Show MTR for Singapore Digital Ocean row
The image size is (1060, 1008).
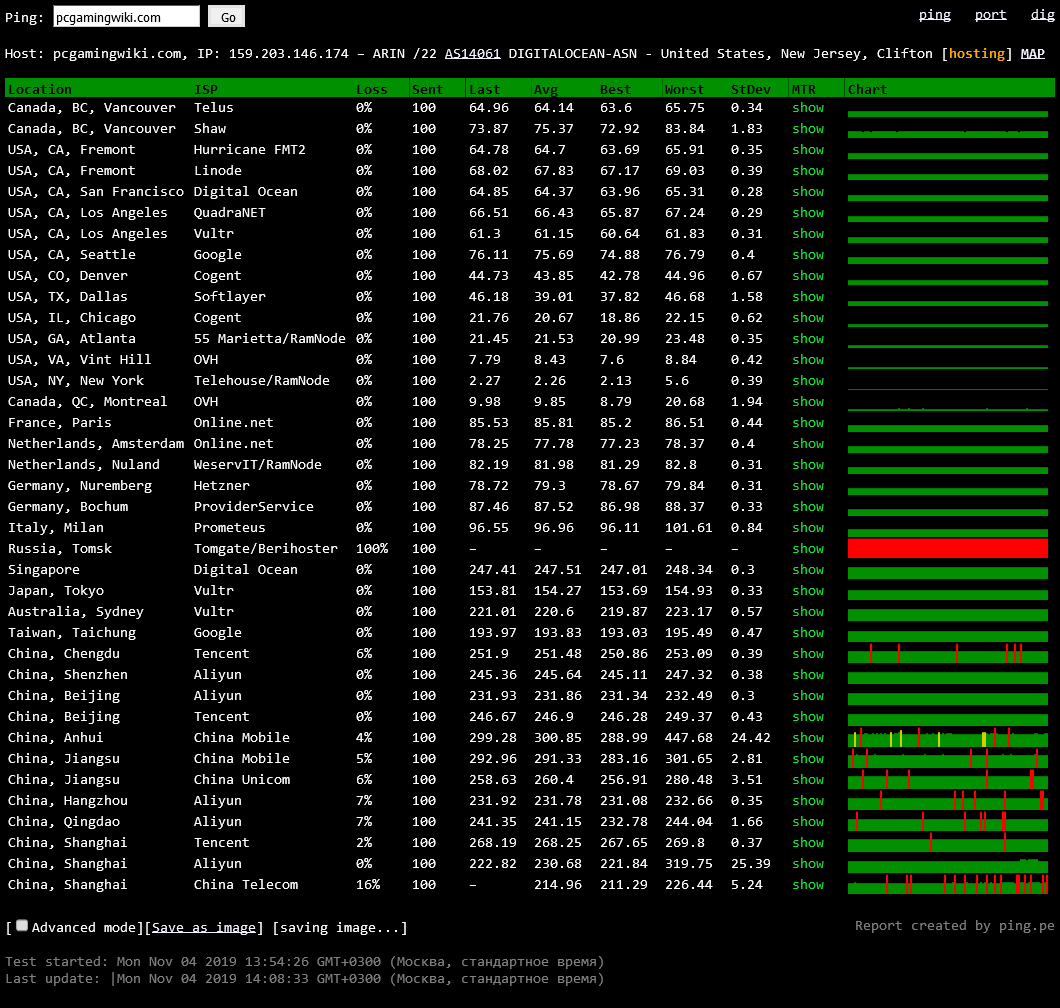808,570
